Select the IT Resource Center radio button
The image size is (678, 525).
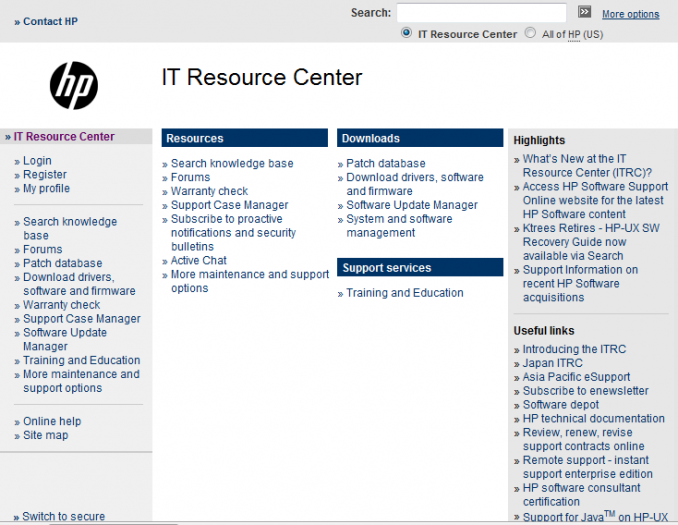[406, 33]
